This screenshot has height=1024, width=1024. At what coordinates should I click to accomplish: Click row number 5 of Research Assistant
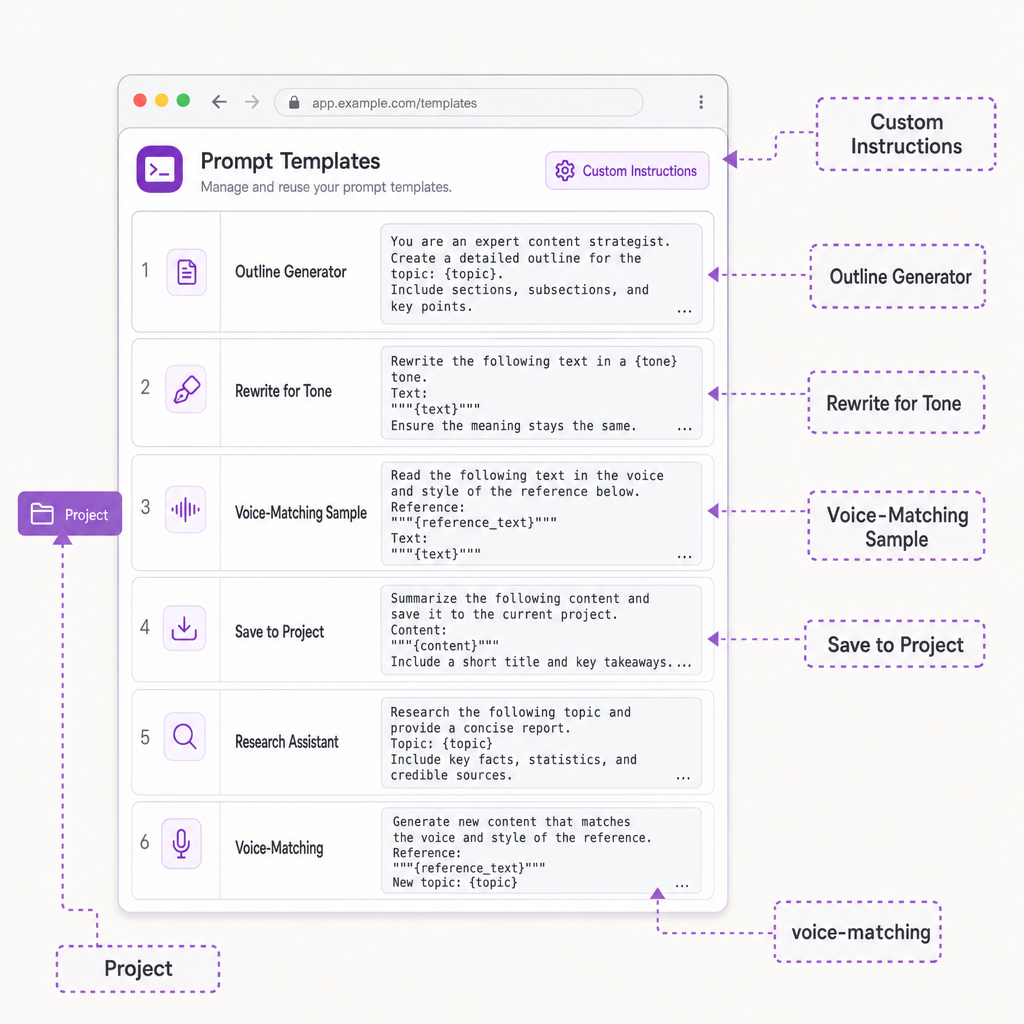[145, 737]
